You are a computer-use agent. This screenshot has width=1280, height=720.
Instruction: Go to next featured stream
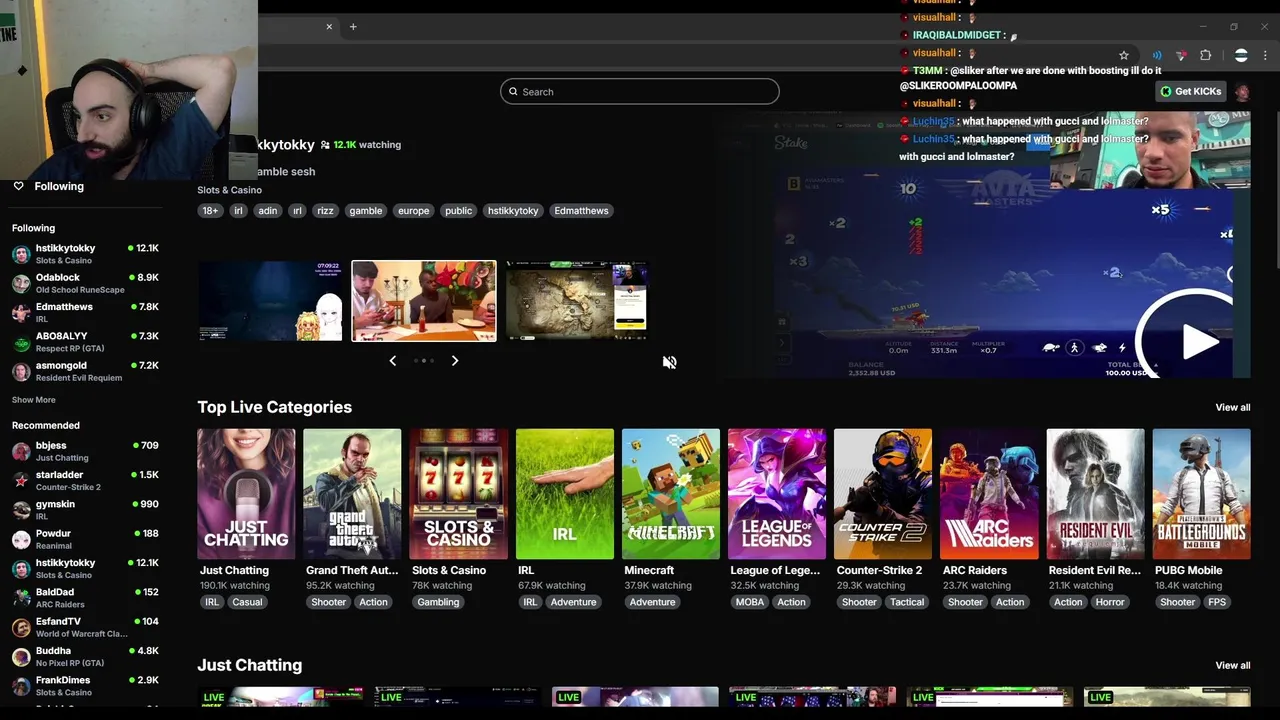(455, 361)
